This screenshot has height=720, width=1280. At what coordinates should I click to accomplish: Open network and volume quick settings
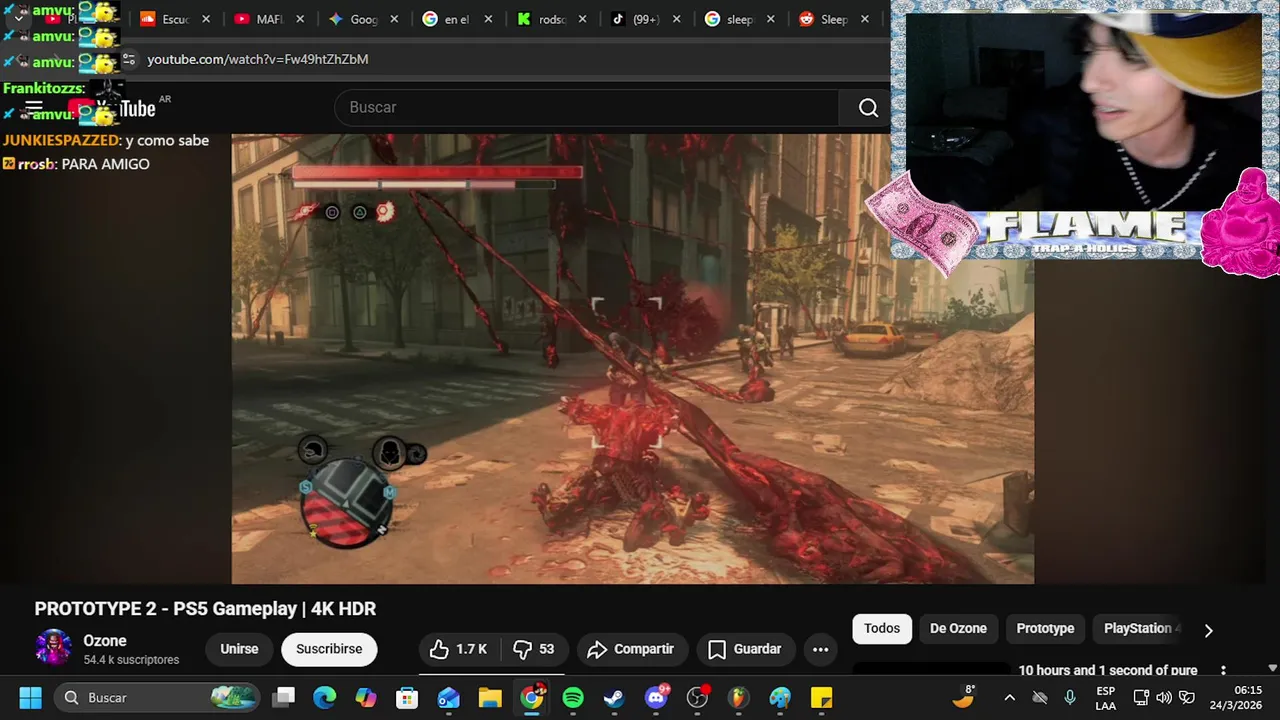(x=1163, y=697)
